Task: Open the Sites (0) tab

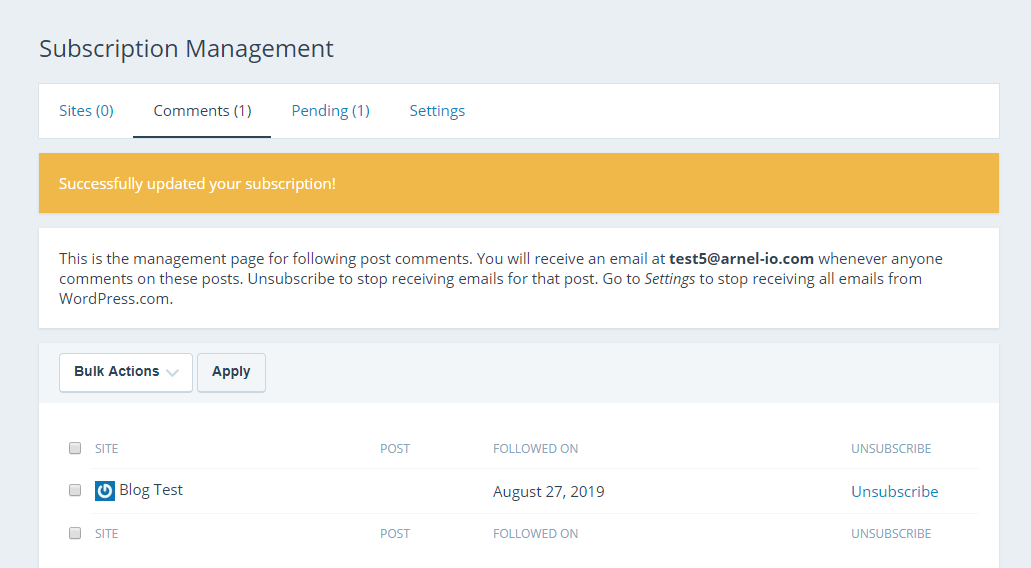Action: 86,111
